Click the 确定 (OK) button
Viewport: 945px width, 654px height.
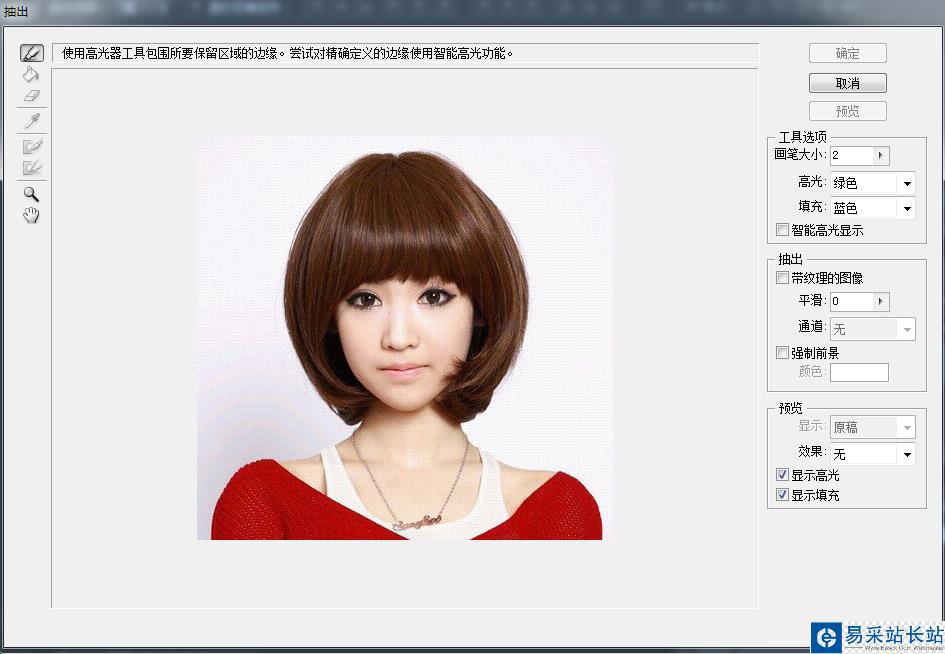847,53
